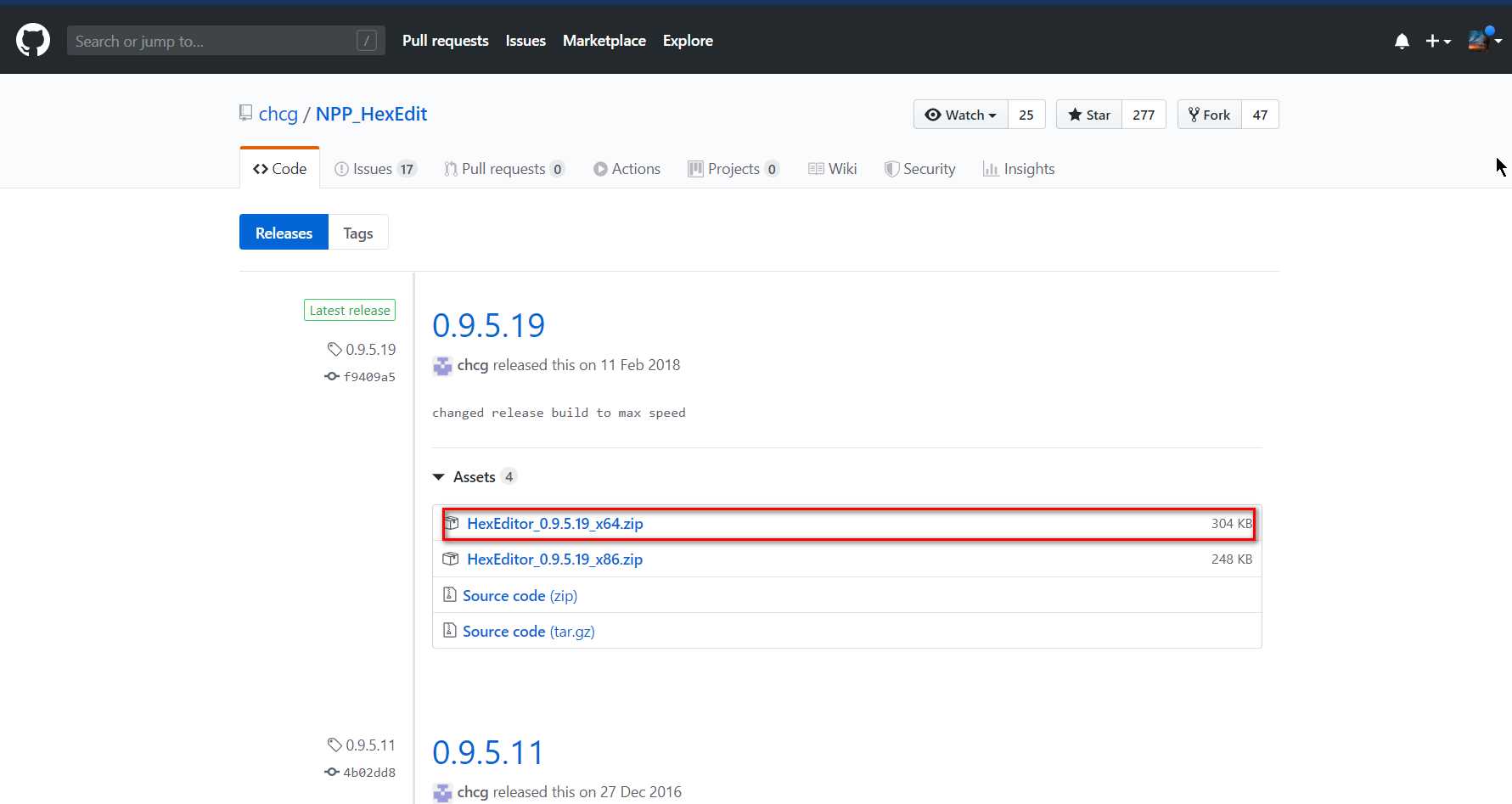Open Issues in the top navigation
Viewport: 1512px width, 804px height.
click(526, 41)
